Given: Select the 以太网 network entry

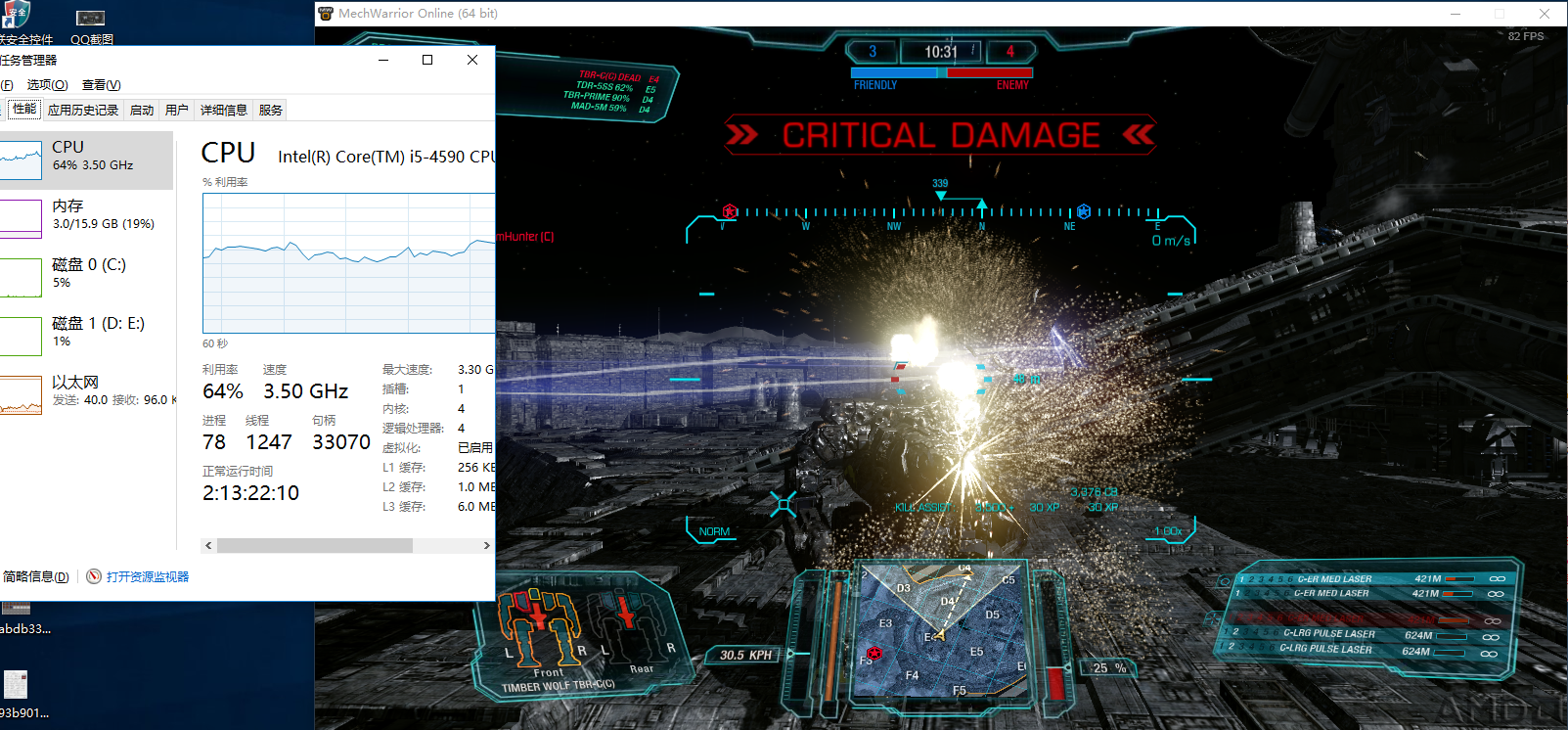Looking at the screenshot, I should click(86, 395).
